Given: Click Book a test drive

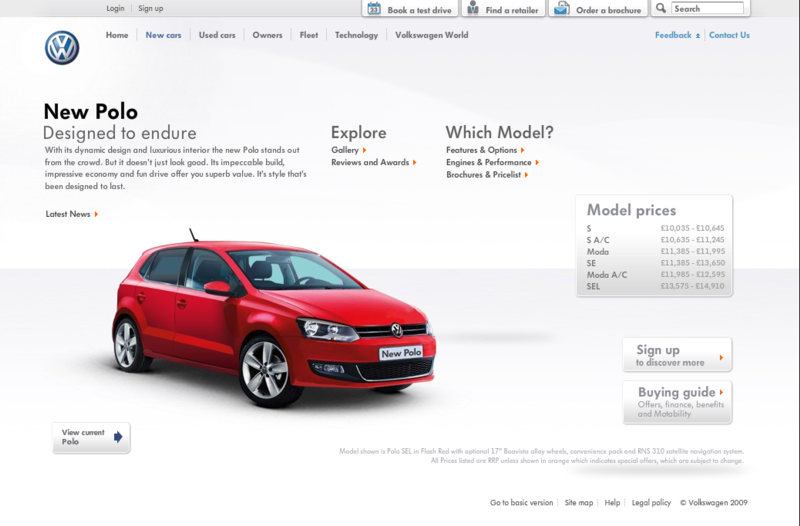Looking at the screenshot, I should 410,9.
